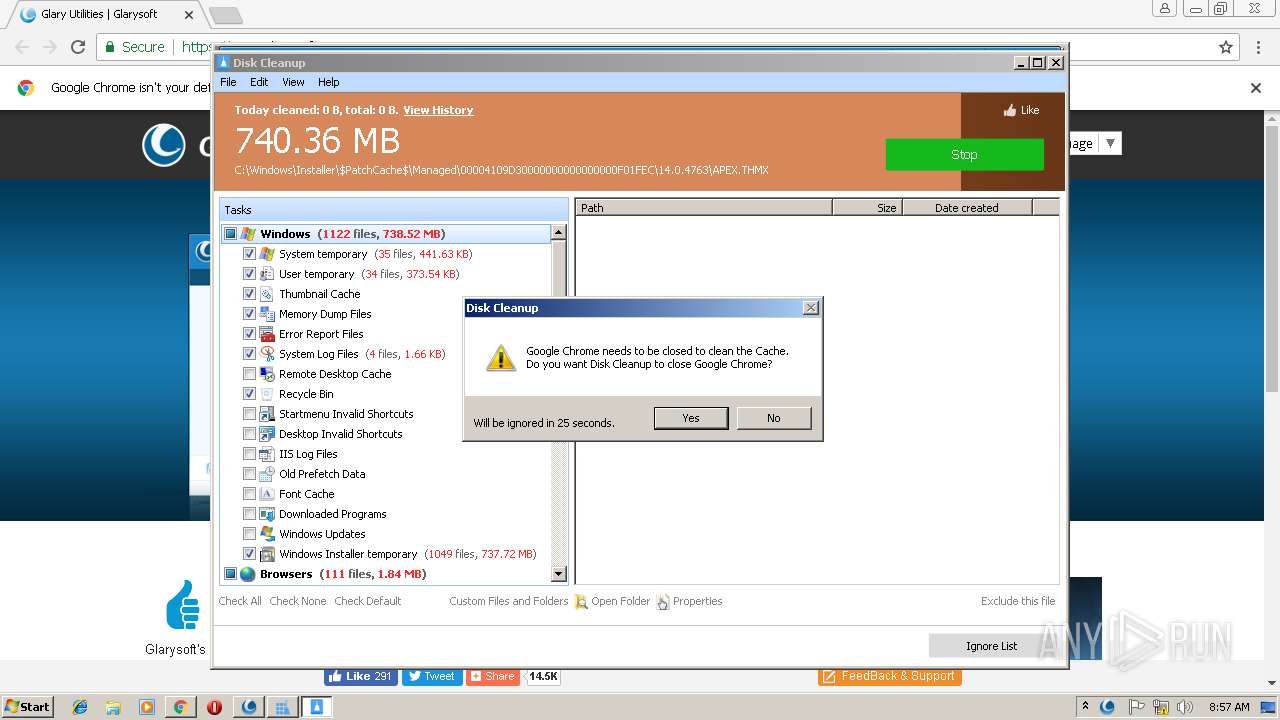
Task: Click the warning icon in dialog
Action: tap(500, 358)
